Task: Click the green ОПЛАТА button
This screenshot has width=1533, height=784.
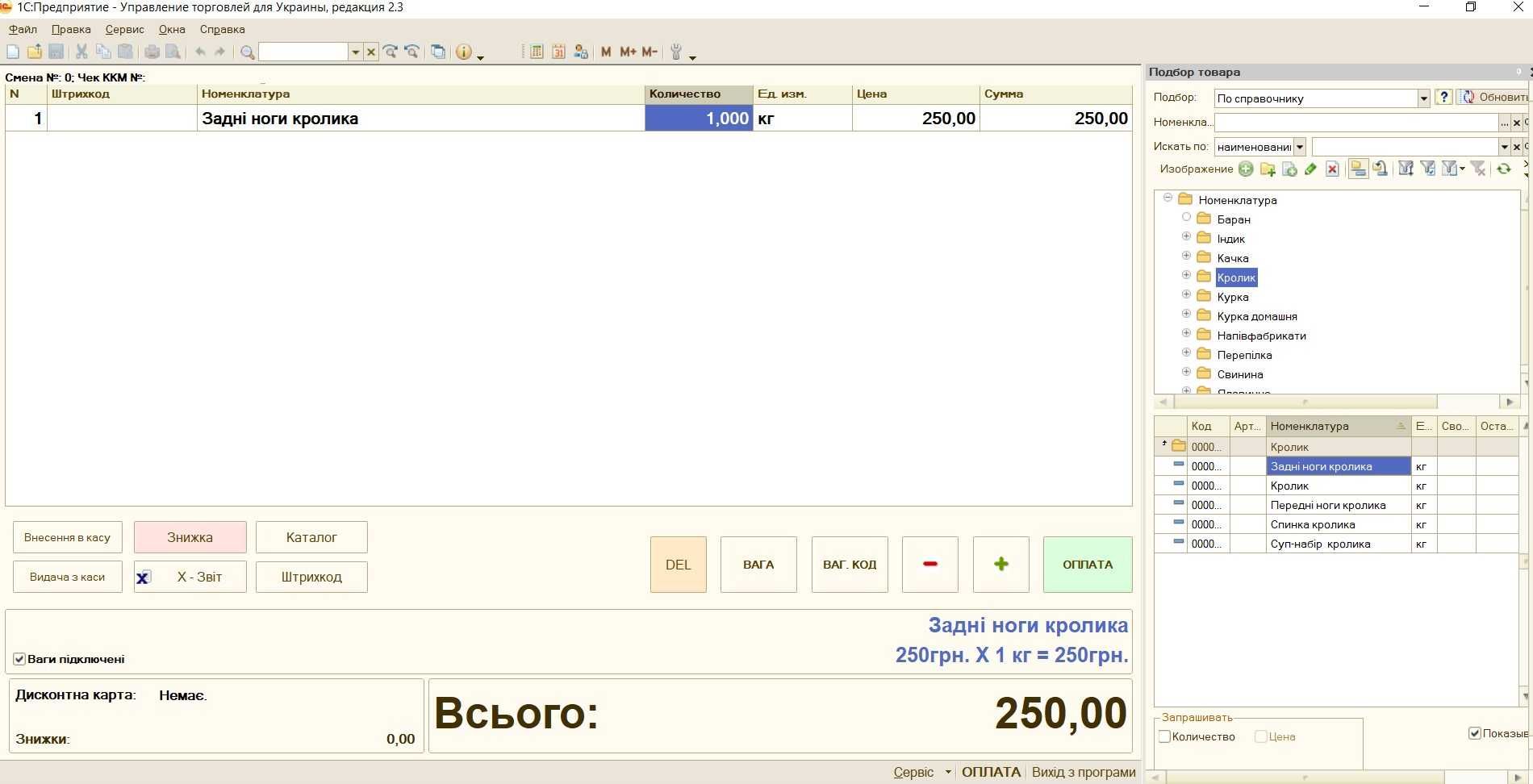Action: point(1088,565)
